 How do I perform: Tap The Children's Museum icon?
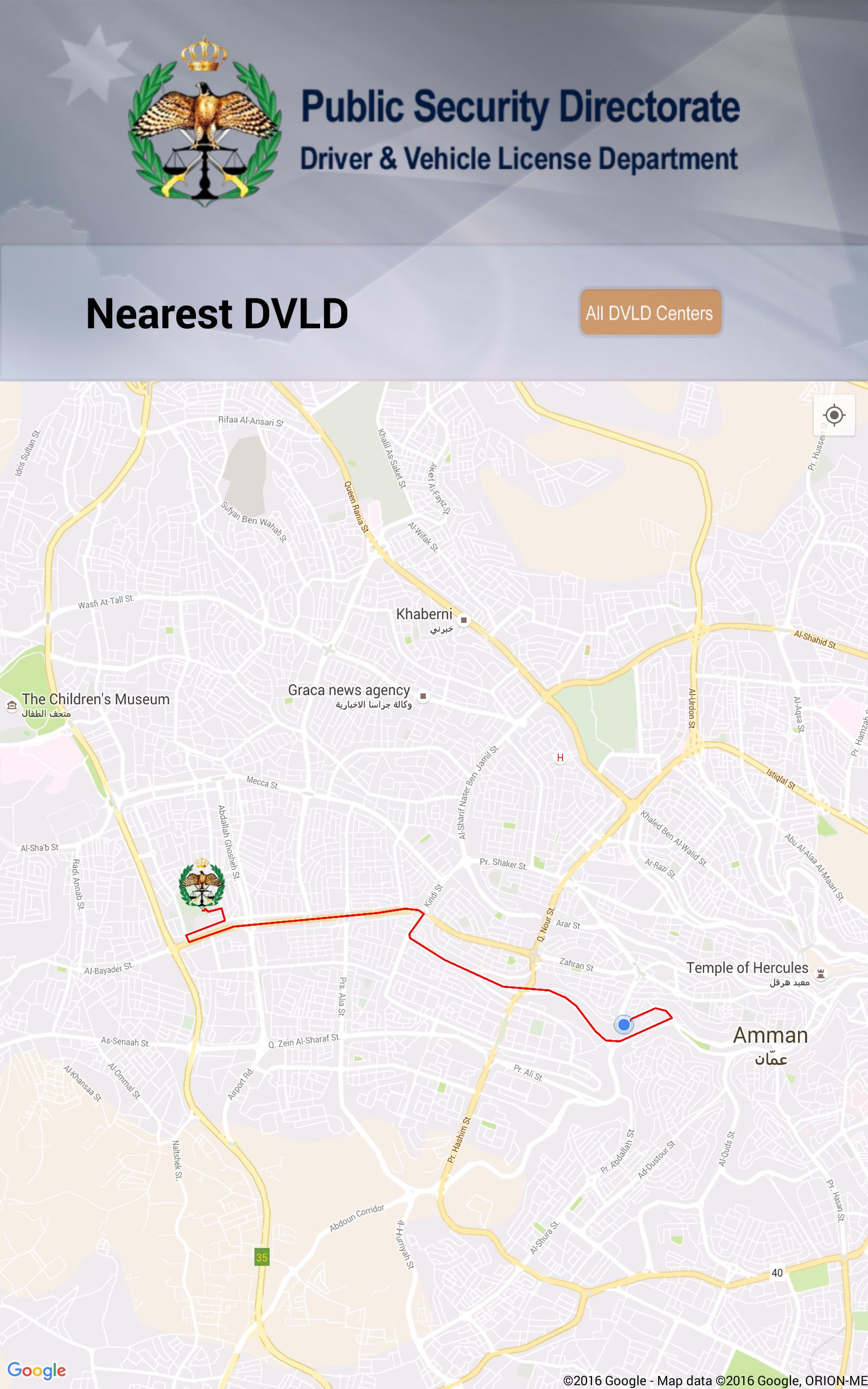(11, 705)
